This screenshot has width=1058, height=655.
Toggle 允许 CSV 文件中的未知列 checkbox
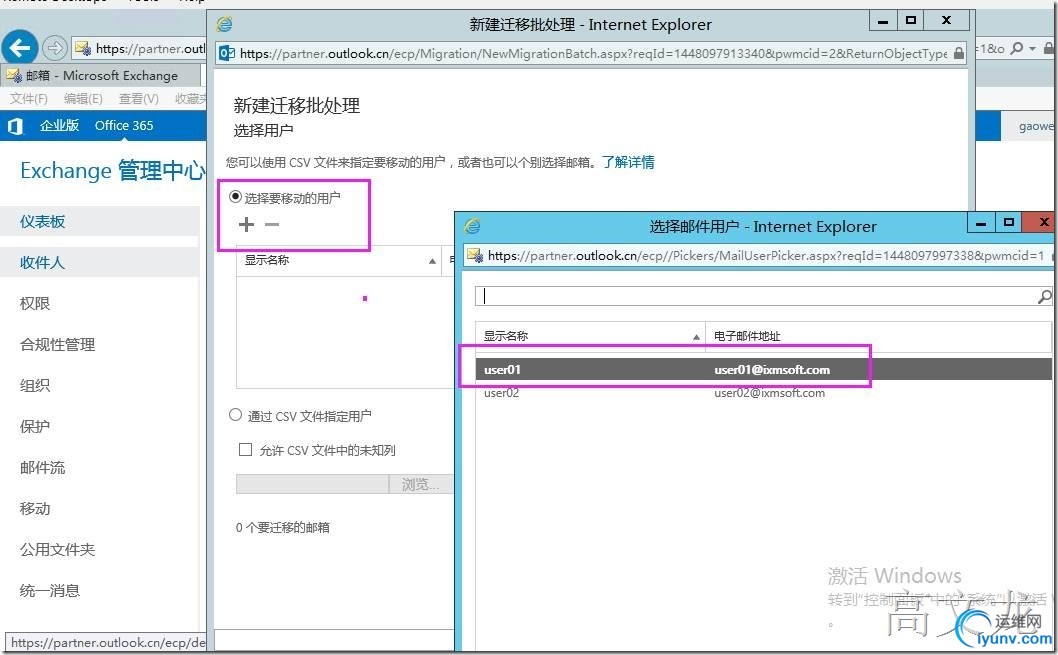coord(246,449)
